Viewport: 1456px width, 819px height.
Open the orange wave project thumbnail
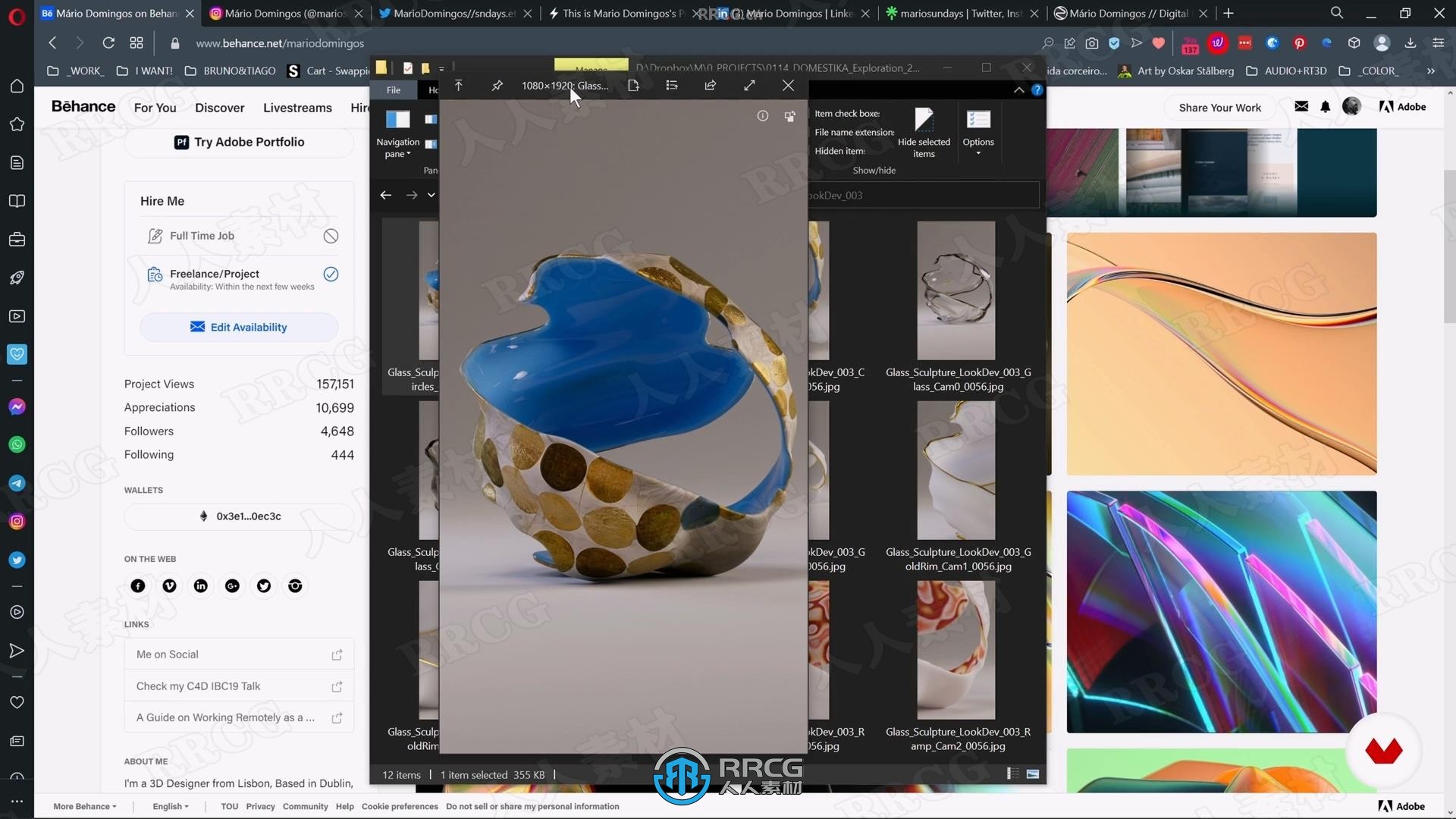pyautogui.click(x=1222, y=354)
